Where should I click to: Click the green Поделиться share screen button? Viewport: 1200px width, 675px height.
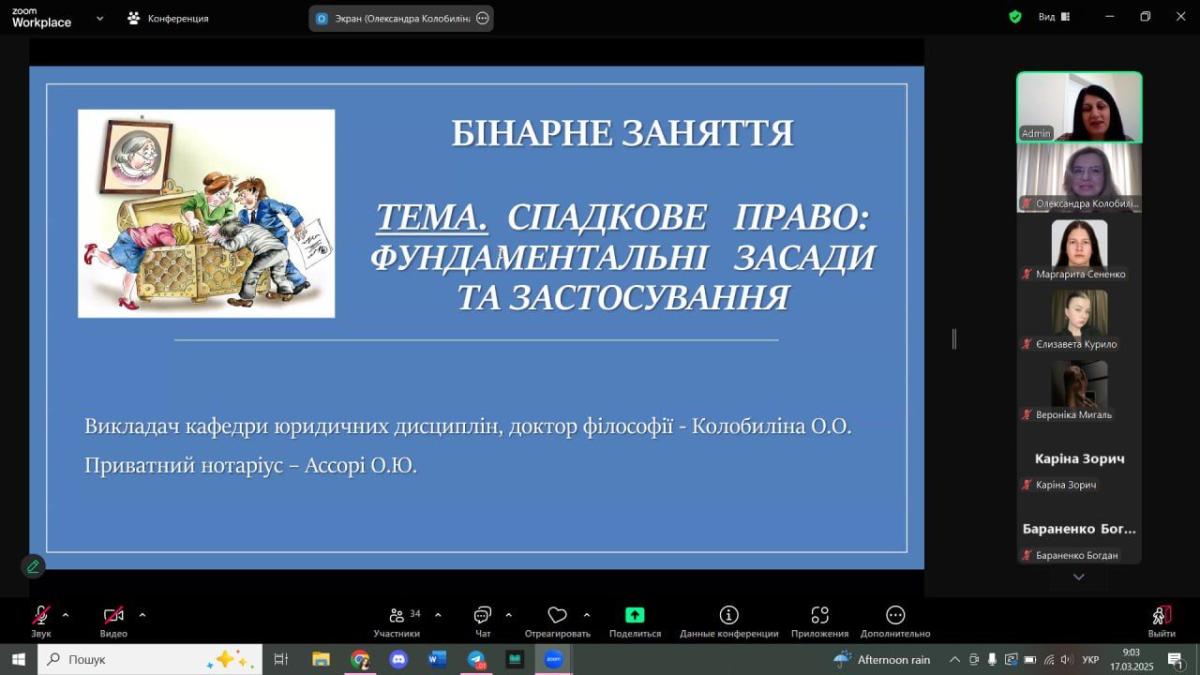[635, 620]
